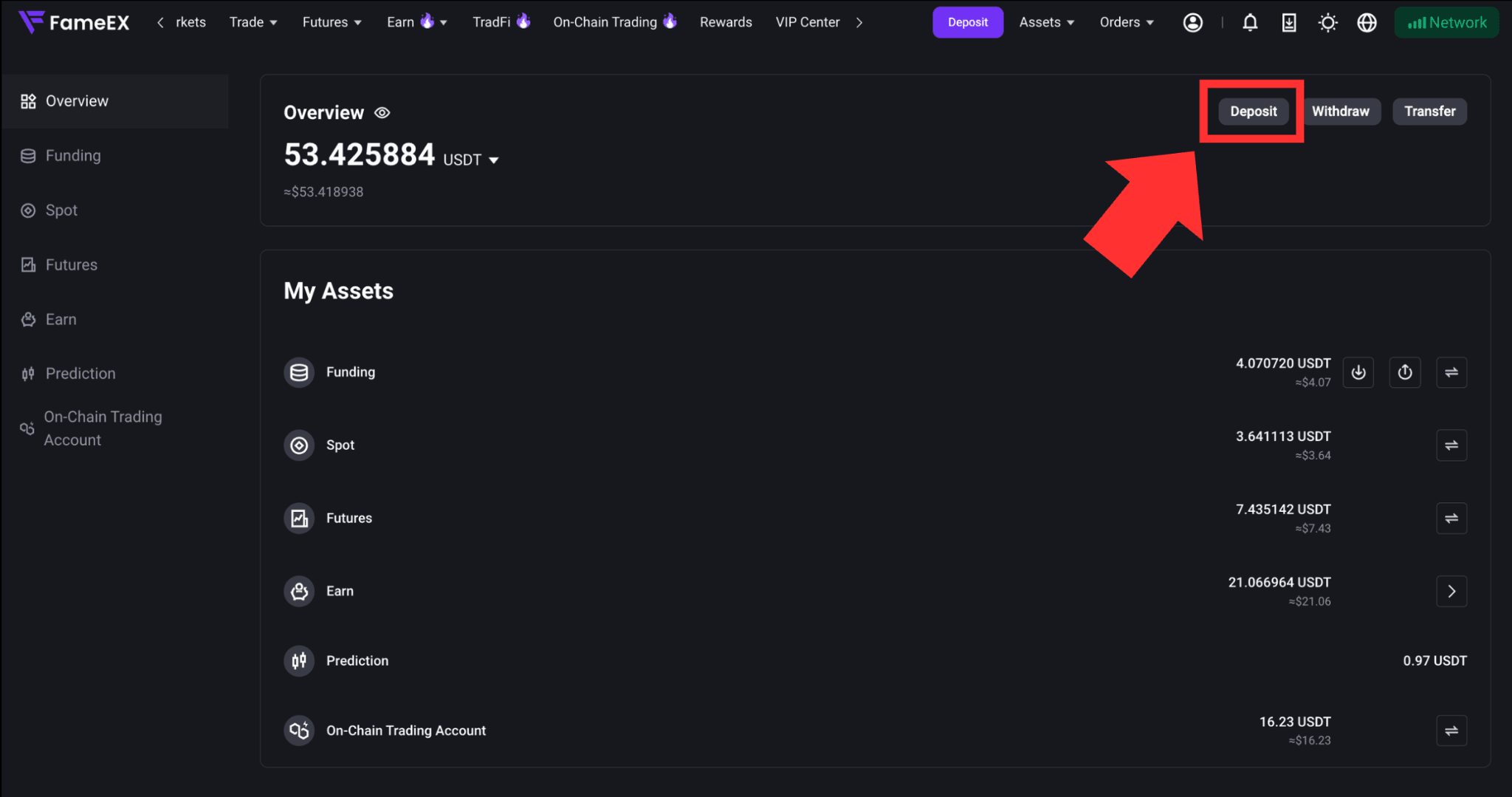Screen dimensions: 1512x797
Task: Click the Prediction label in My Assets
Action: click(357, 660)
